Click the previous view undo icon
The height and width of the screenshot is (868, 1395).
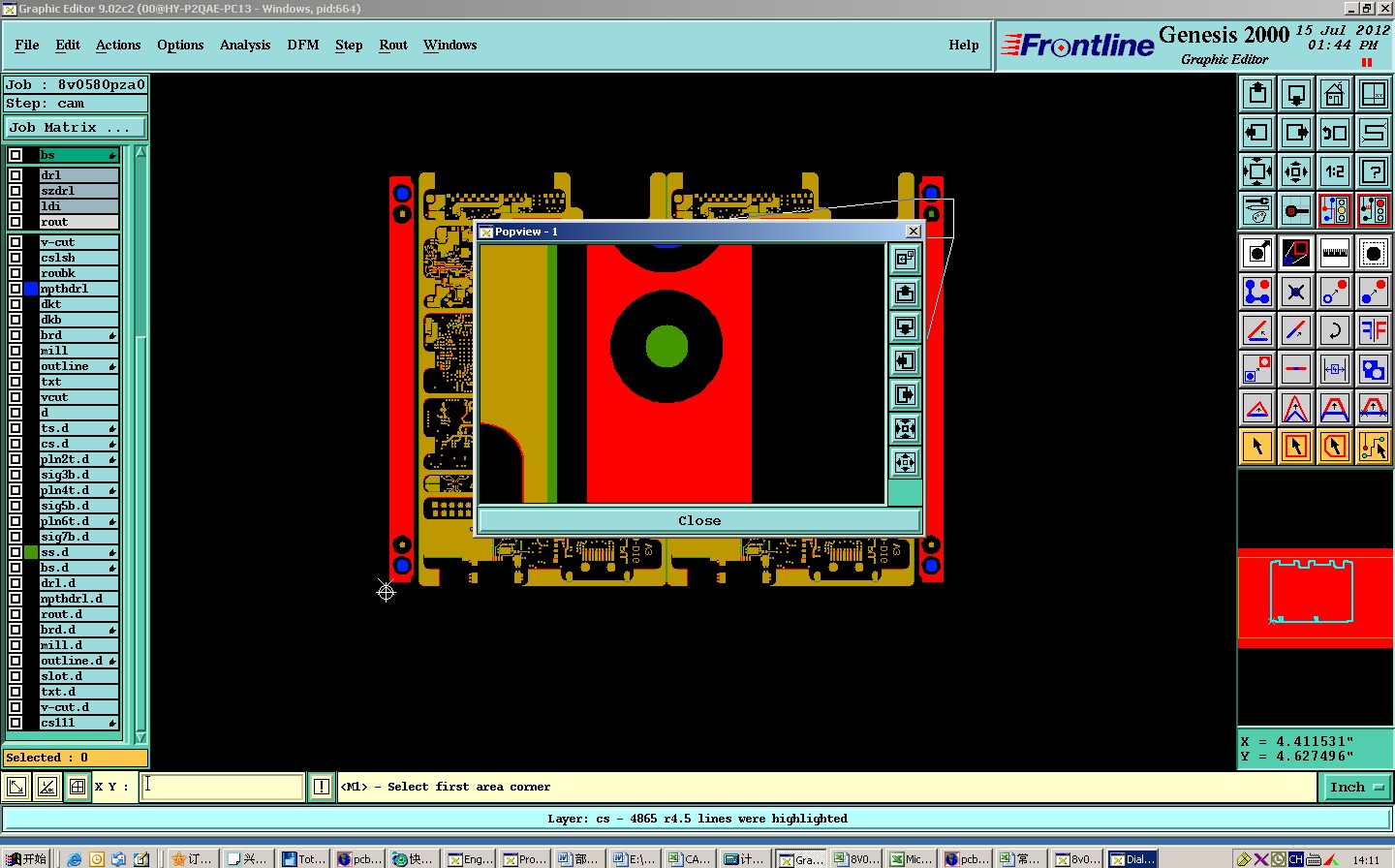coord(1335,133)
